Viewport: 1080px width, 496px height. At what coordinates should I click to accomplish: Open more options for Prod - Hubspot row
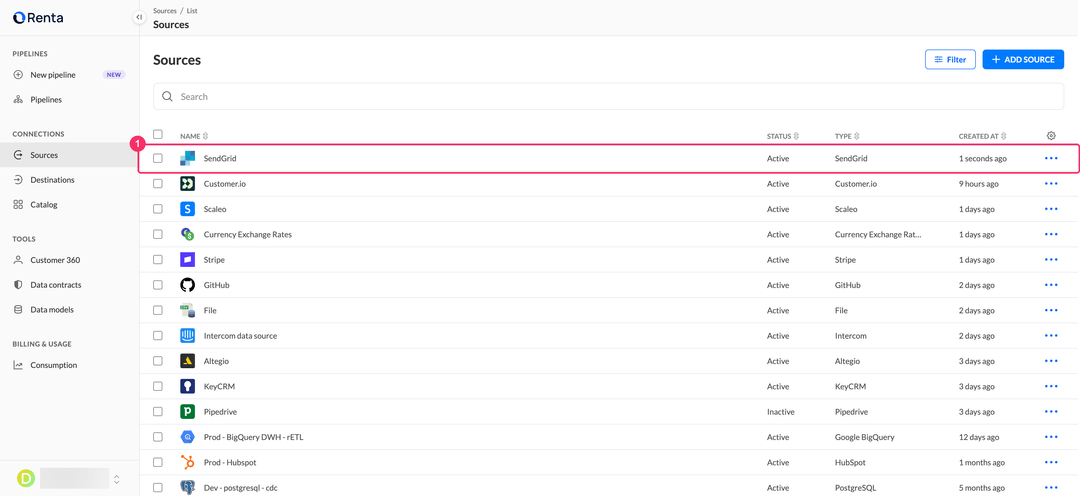point(1051,462)
